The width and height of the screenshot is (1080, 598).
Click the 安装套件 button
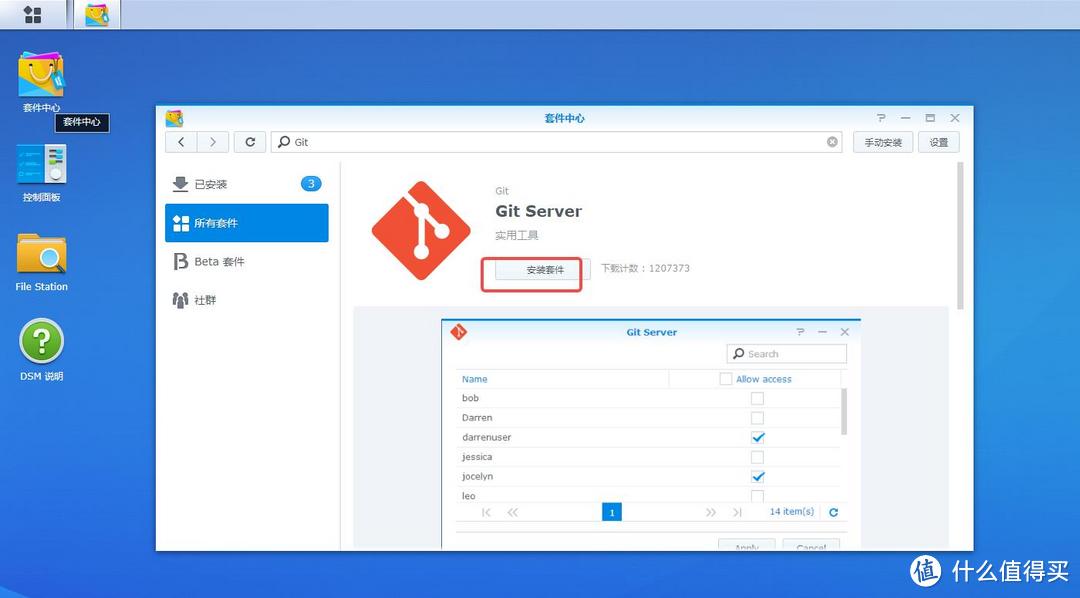tap(543, 269)
